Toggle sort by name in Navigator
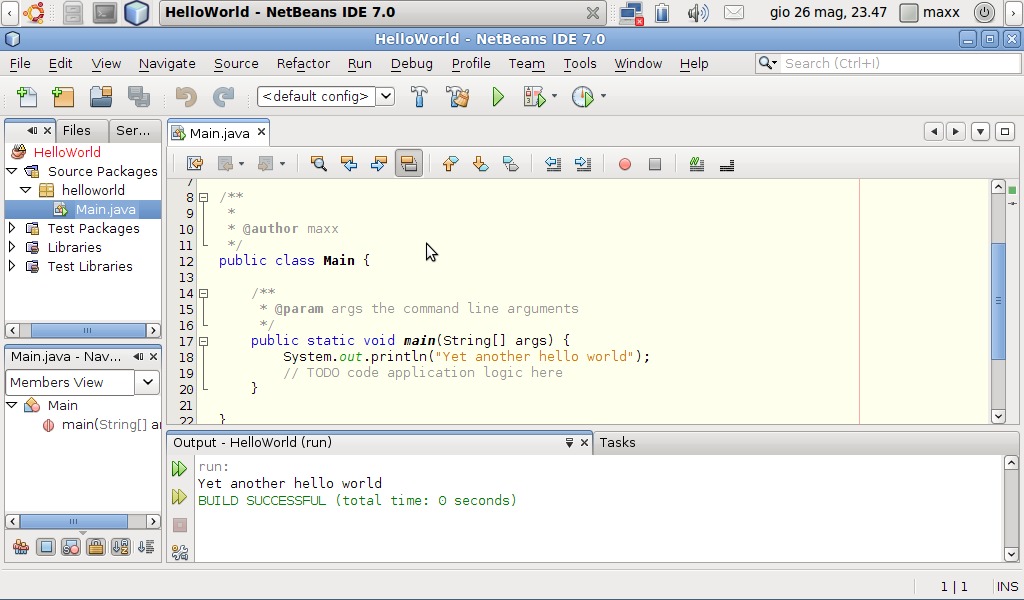1024x600 pixels. click(121, 547)
